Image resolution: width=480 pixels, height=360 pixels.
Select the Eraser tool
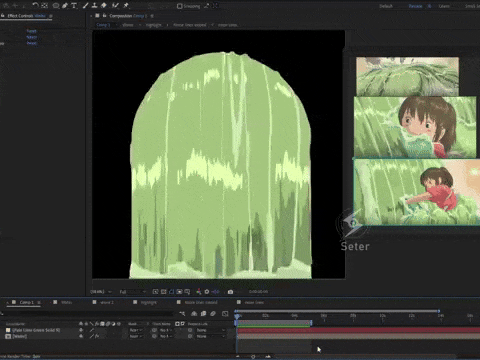104,5
